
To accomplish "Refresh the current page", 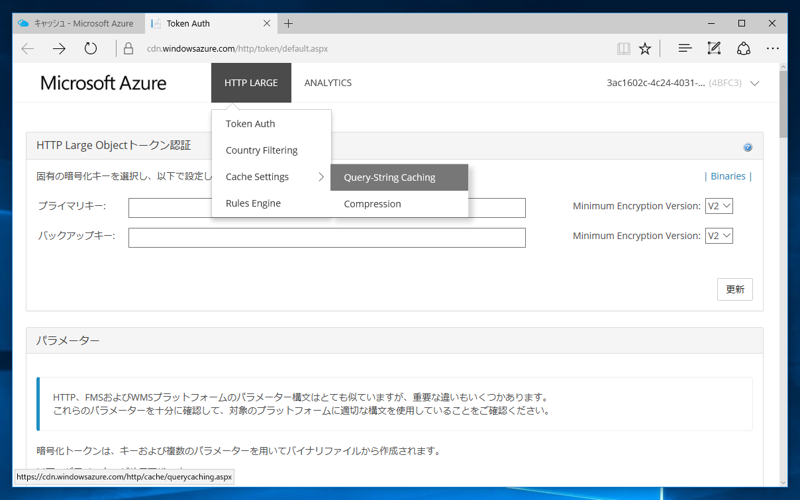I will [x=90, y=48].
